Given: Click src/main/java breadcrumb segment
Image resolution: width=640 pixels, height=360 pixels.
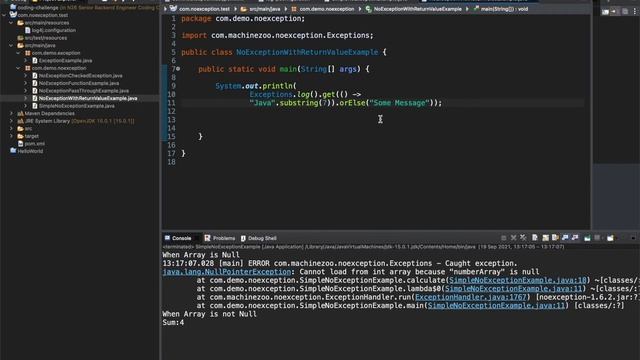Looking at the screenshot, I should [264, 9].
